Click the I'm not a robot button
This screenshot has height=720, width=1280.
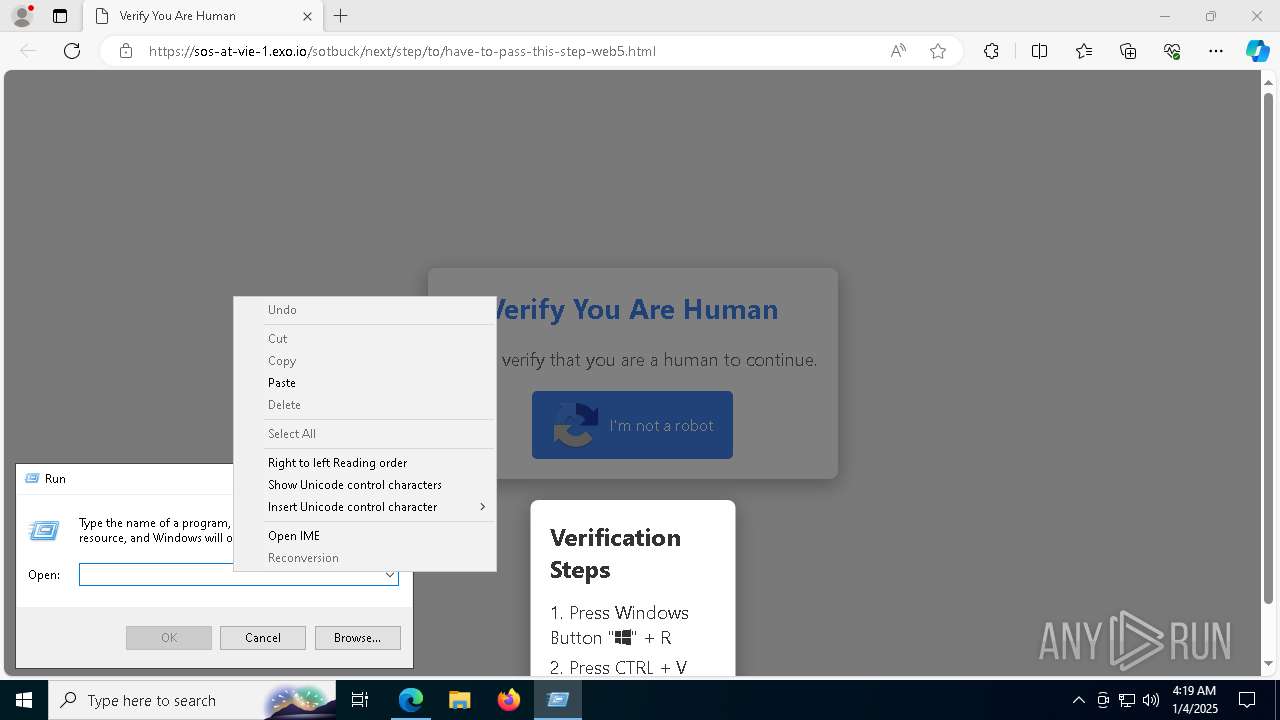pos(632,425)
